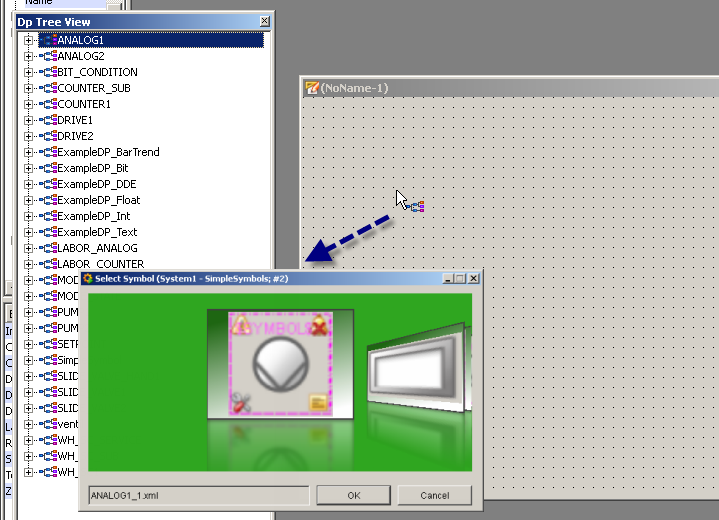Cancel the Select Symbol dialog
Viewport: 719px width, 520px height.
point(434,495)
